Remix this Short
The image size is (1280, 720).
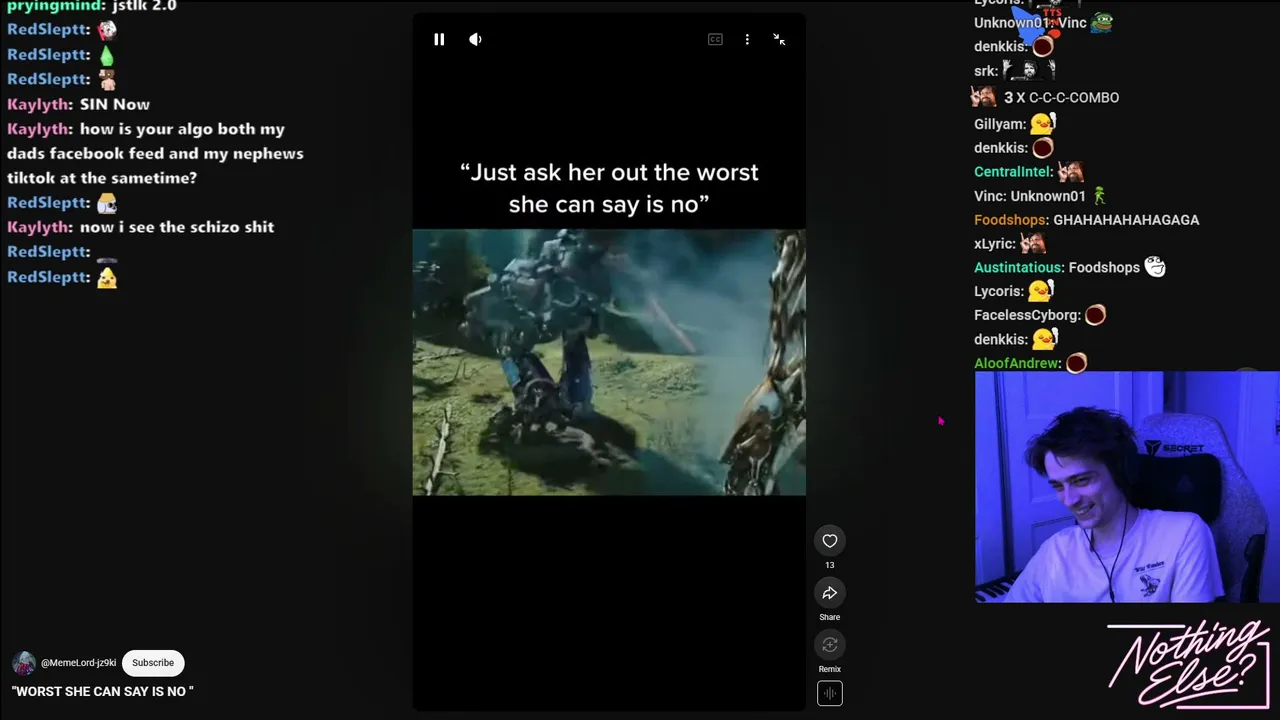pyautogui.click(x=830, y=645)
